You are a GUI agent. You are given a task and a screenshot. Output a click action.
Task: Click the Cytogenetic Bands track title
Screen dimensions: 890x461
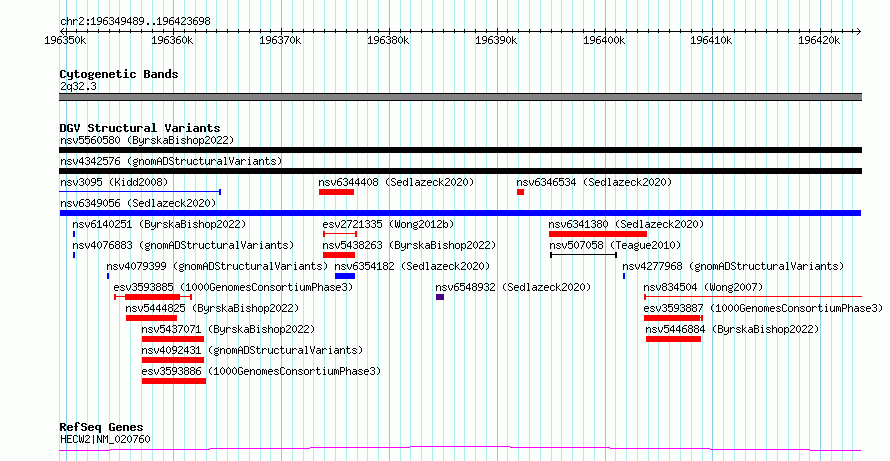(119, 74)
